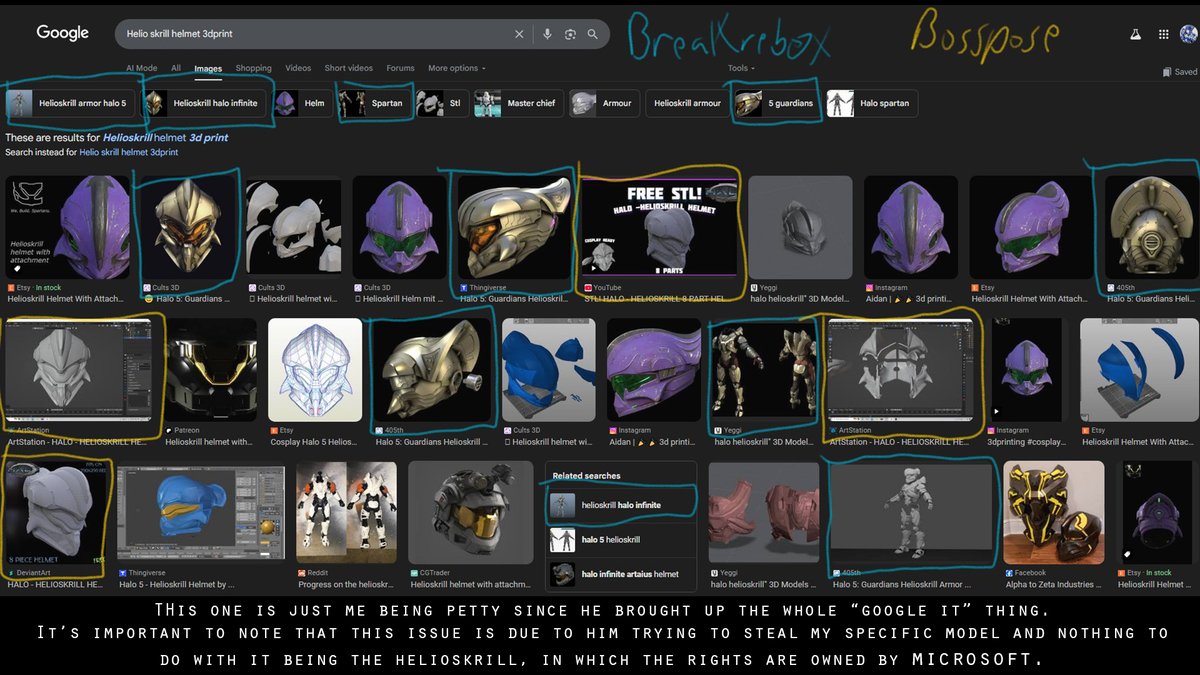This screenshot has width=1200, height=675.
Task: Open second-row 405th gold helmet side view
Action: (x=432, y=370)
